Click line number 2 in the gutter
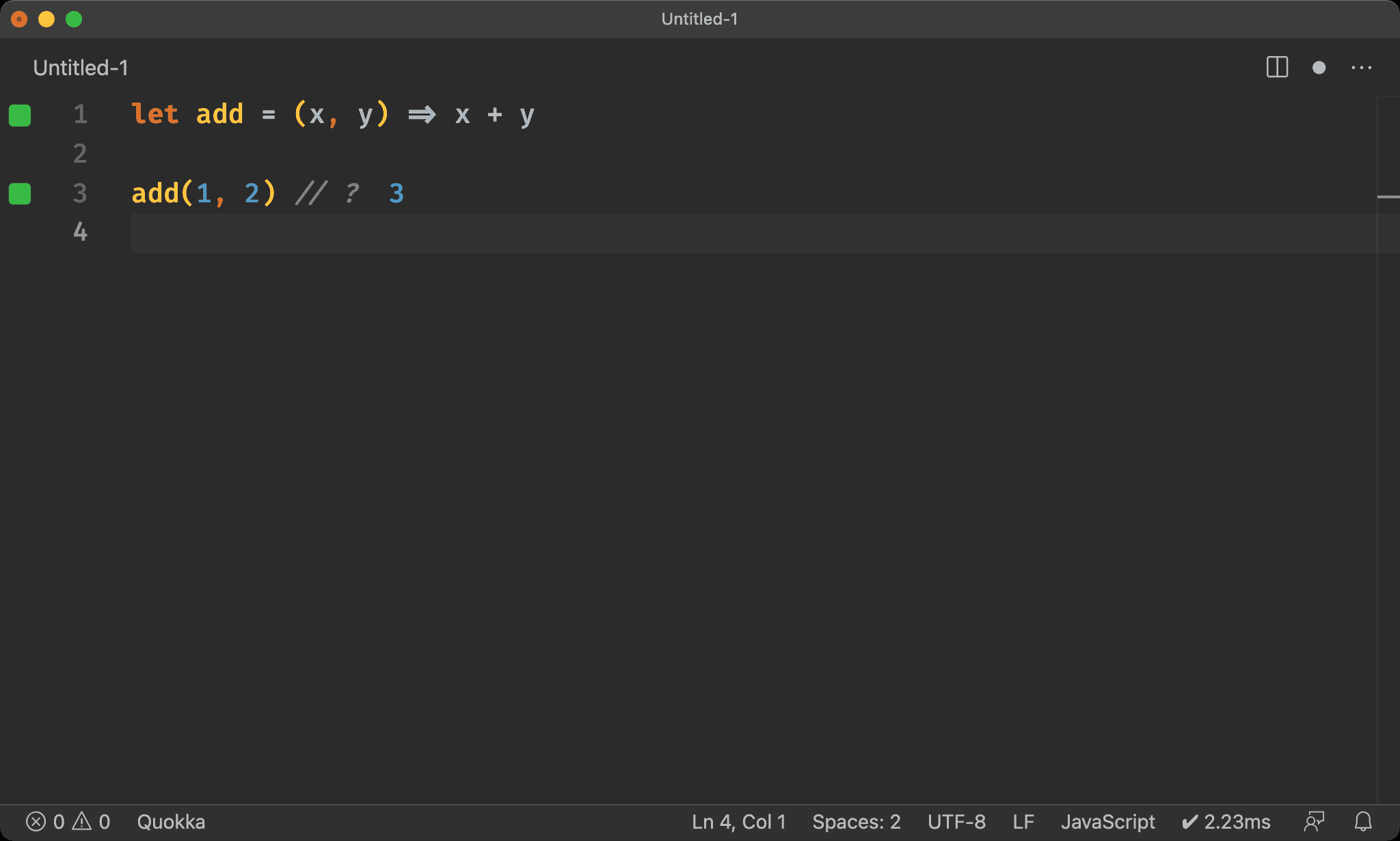Screen dimensions: 1400x841 pyautogui.click(x=80, y=154)
